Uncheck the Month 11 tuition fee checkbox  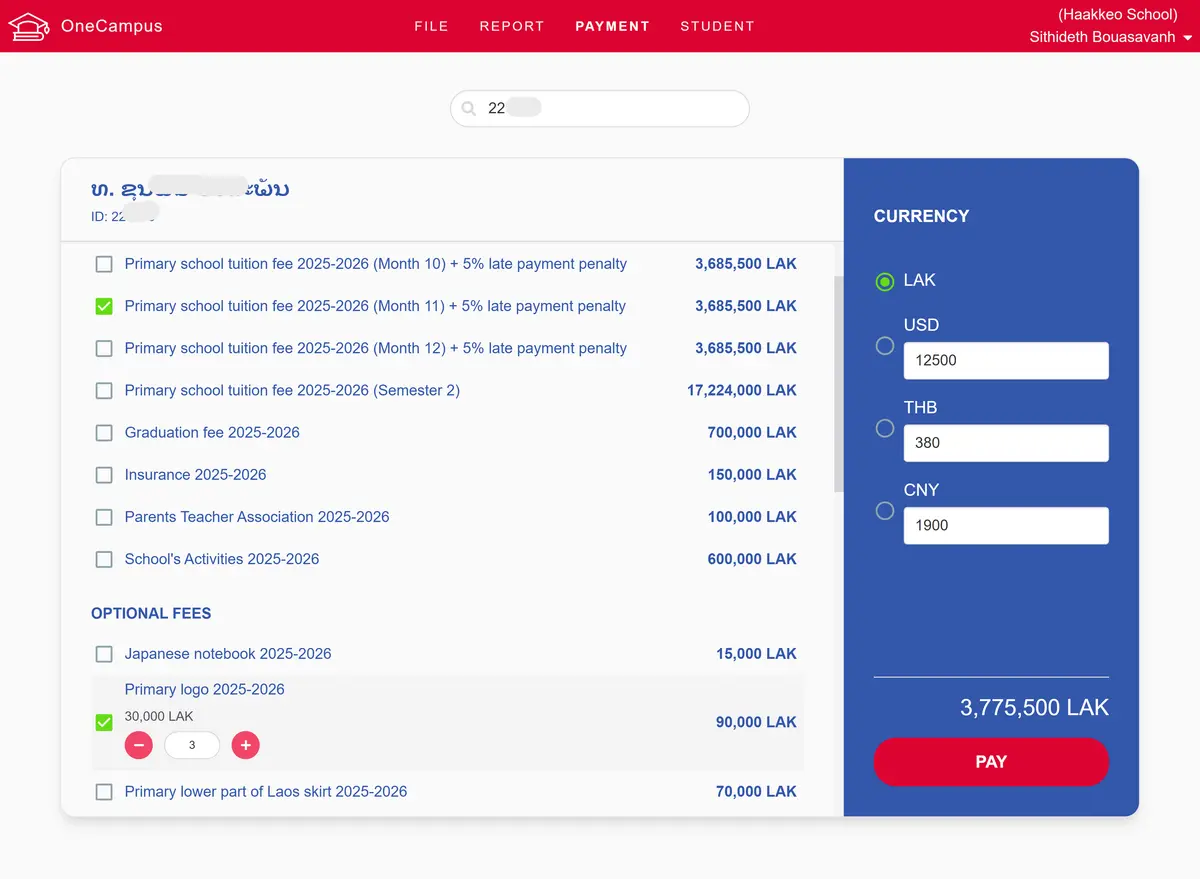tap(103, 306)
